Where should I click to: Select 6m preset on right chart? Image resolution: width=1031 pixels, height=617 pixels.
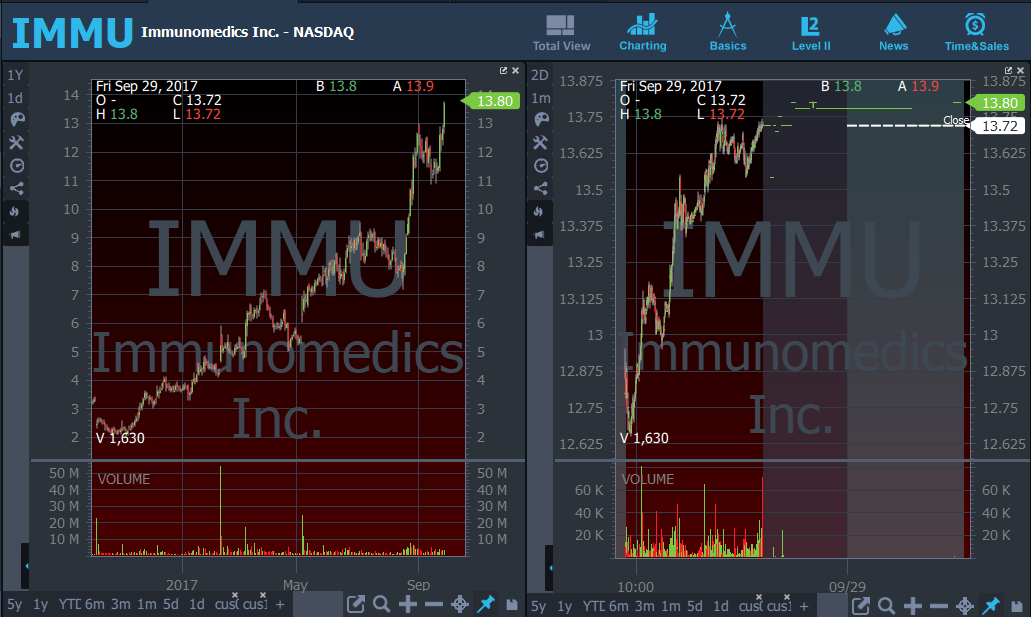click(619, 606)
